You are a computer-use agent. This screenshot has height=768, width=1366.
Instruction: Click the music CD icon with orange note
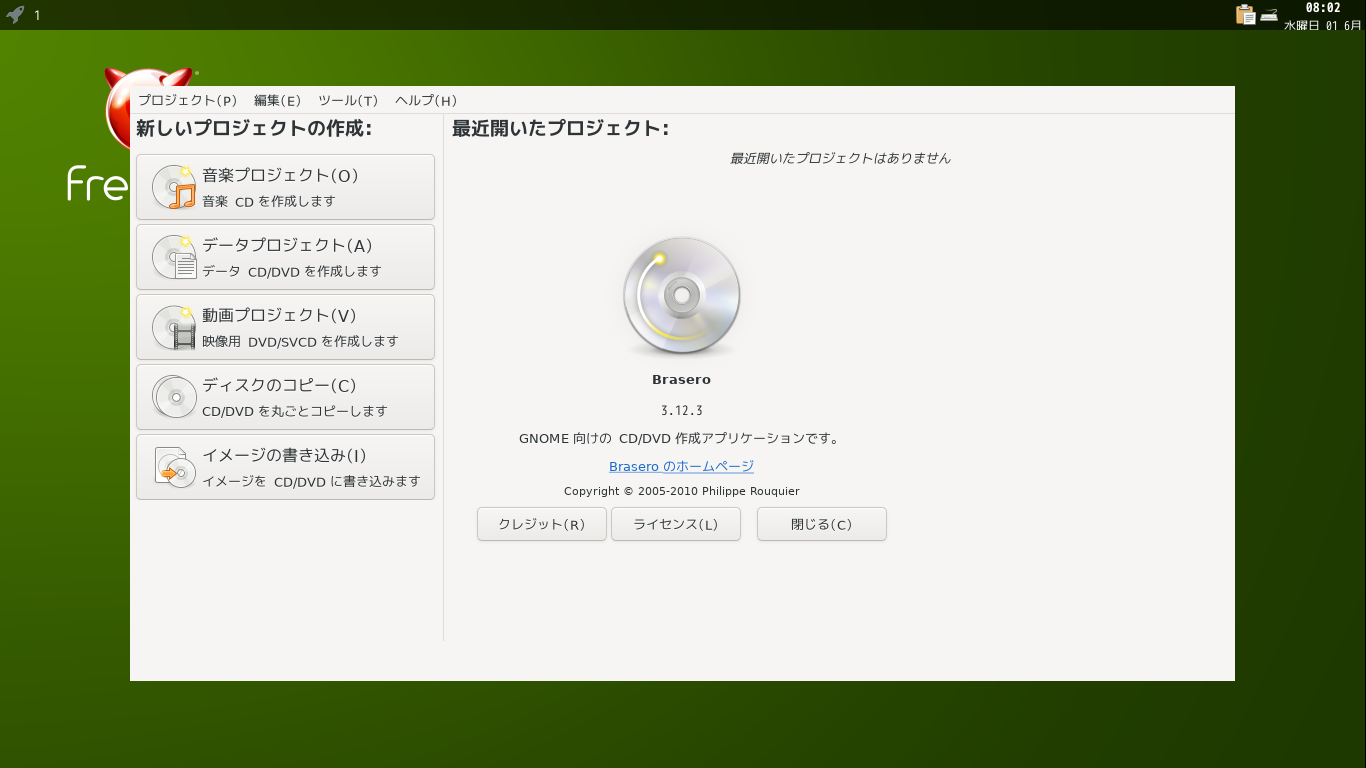pos(174,187)
